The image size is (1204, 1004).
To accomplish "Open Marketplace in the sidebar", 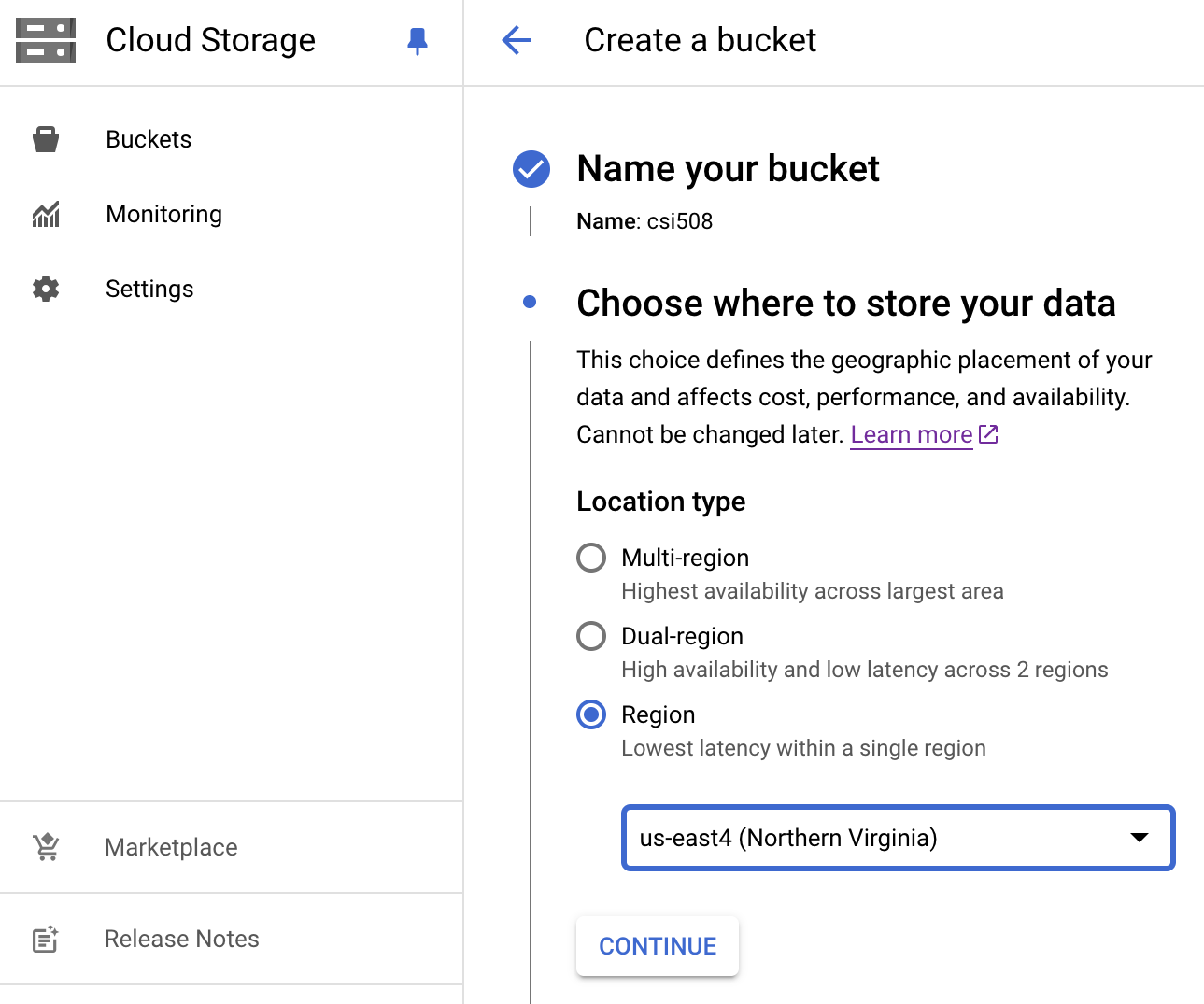I will click(171, 847).
